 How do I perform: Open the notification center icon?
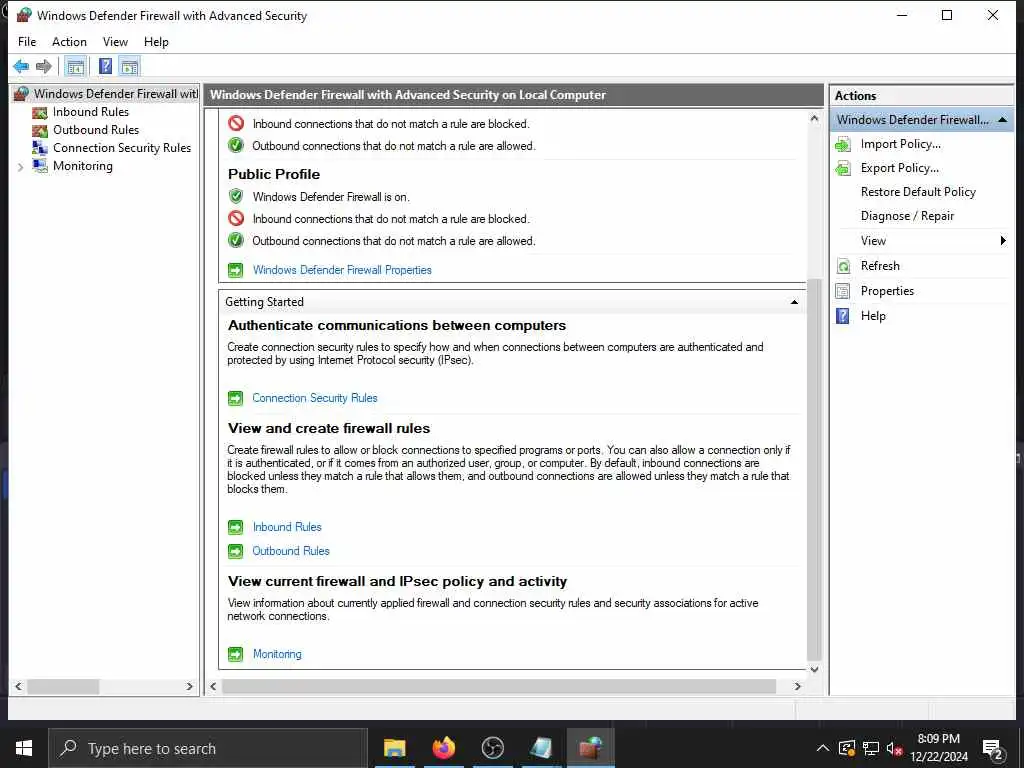click(993, 749)
